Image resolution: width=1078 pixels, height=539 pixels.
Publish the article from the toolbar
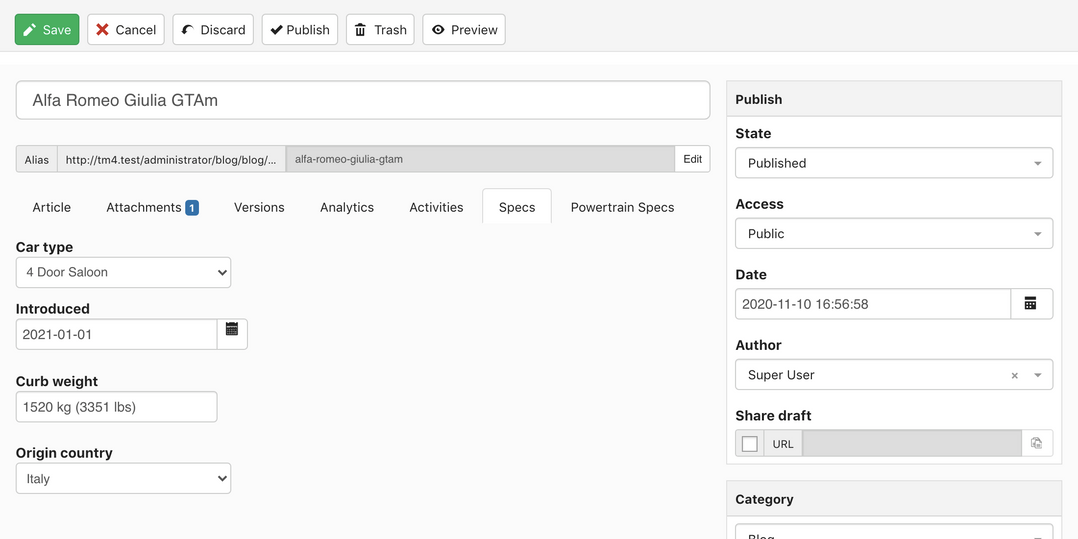(300, 30)
